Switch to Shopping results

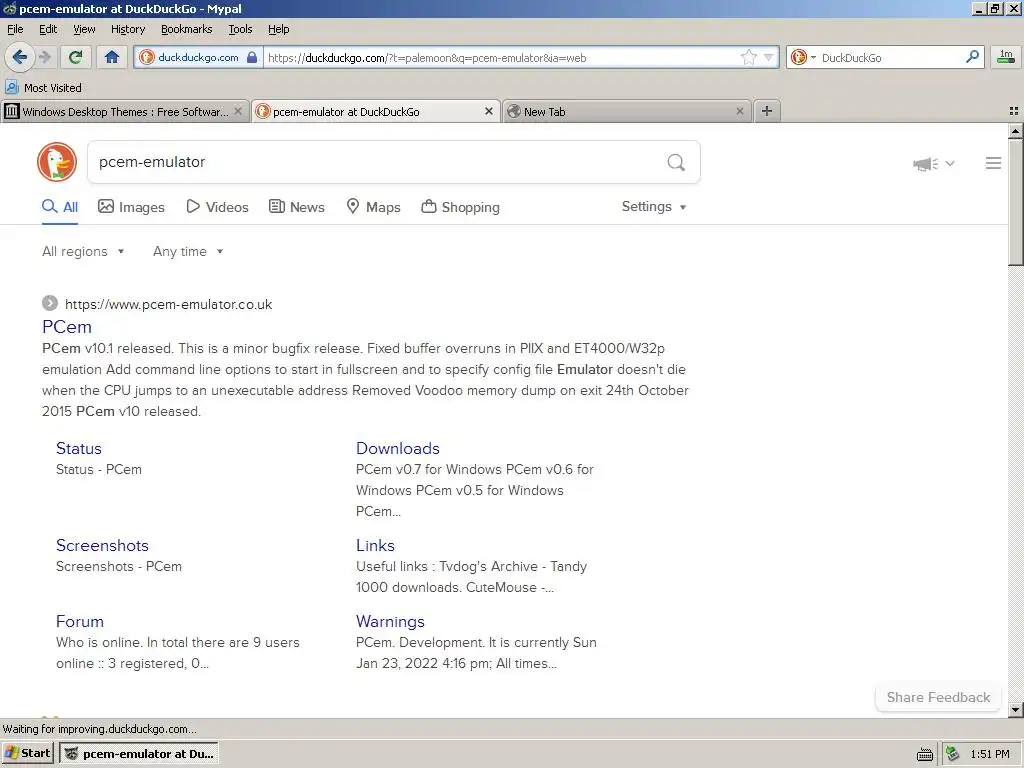pyautogui.click(x=460, y=207)
